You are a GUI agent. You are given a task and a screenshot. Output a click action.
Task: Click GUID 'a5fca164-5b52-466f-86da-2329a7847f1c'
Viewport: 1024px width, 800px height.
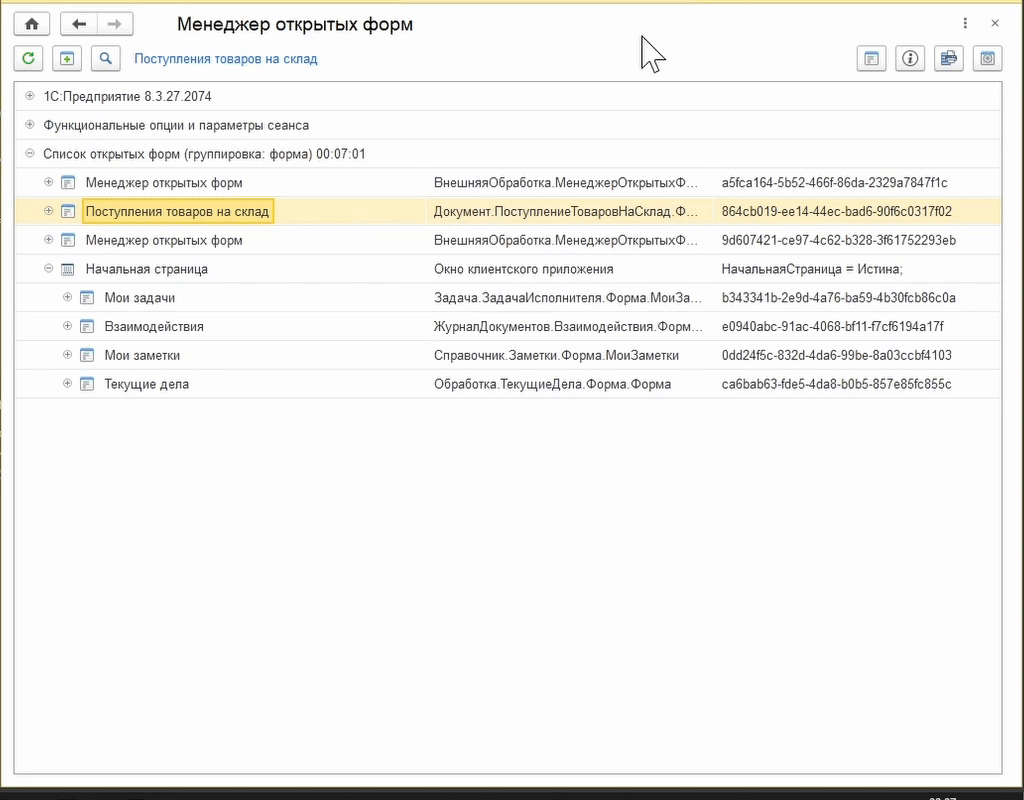(x=835, y=183)
